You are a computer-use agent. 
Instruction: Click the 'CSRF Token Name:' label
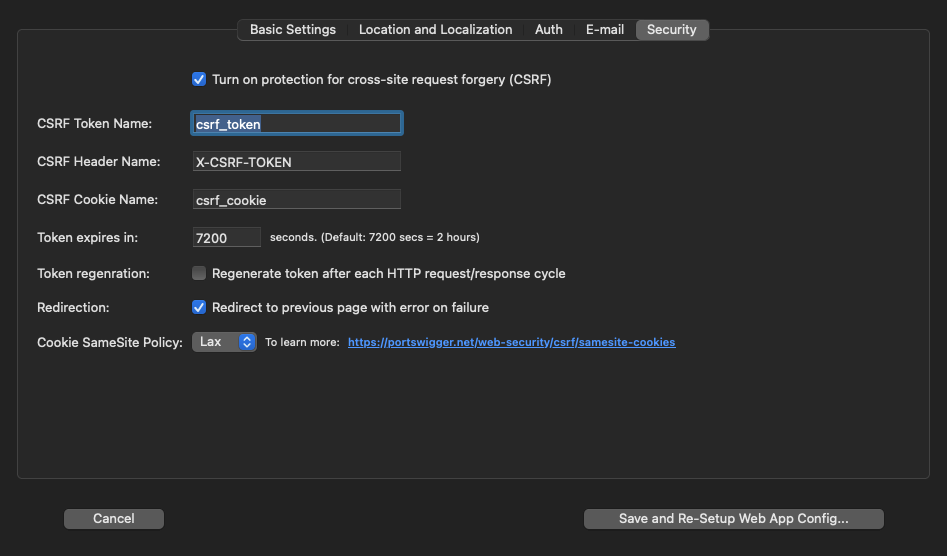point(94,123)
